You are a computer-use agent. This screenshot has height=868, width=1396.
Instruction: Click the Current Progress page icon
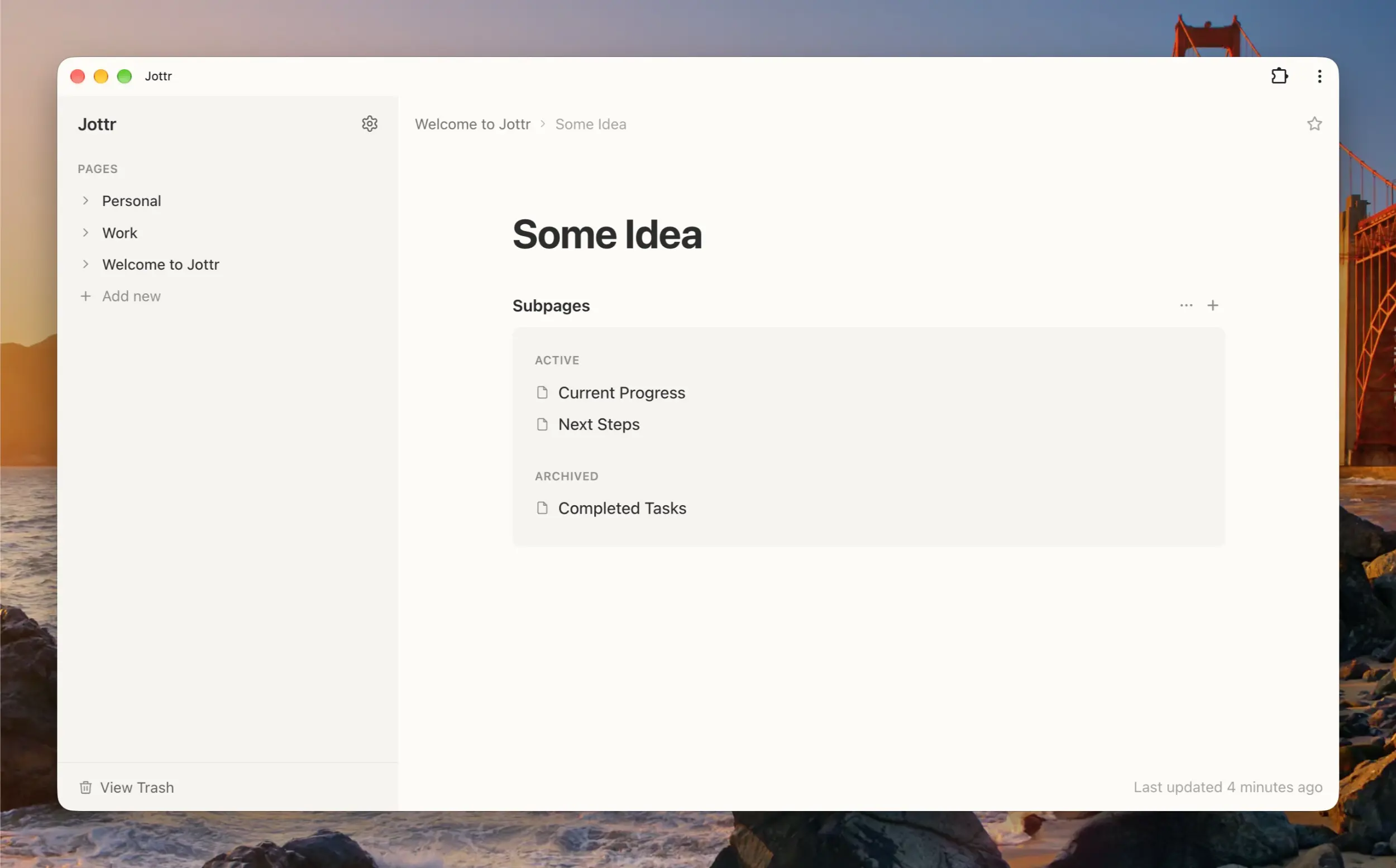[x=542, y=392]
